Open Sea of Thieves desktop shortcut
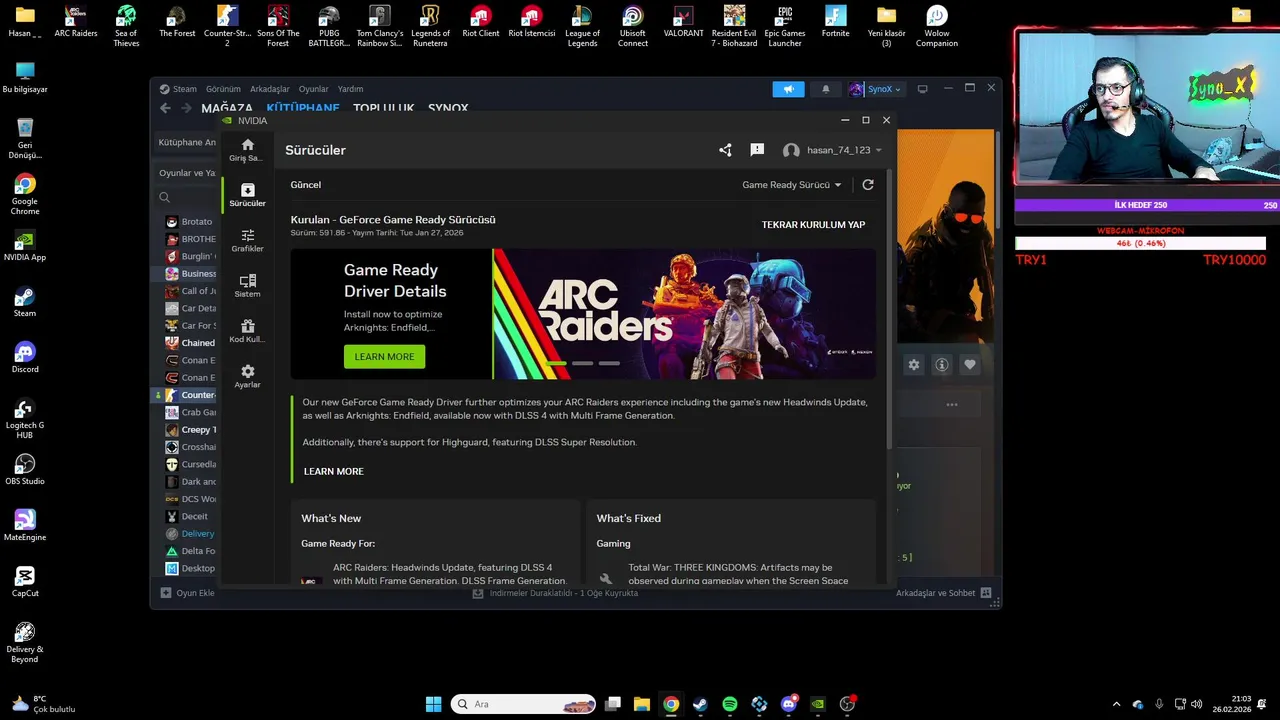Viewport: 1280px width, 720px height. click(126, 26)
